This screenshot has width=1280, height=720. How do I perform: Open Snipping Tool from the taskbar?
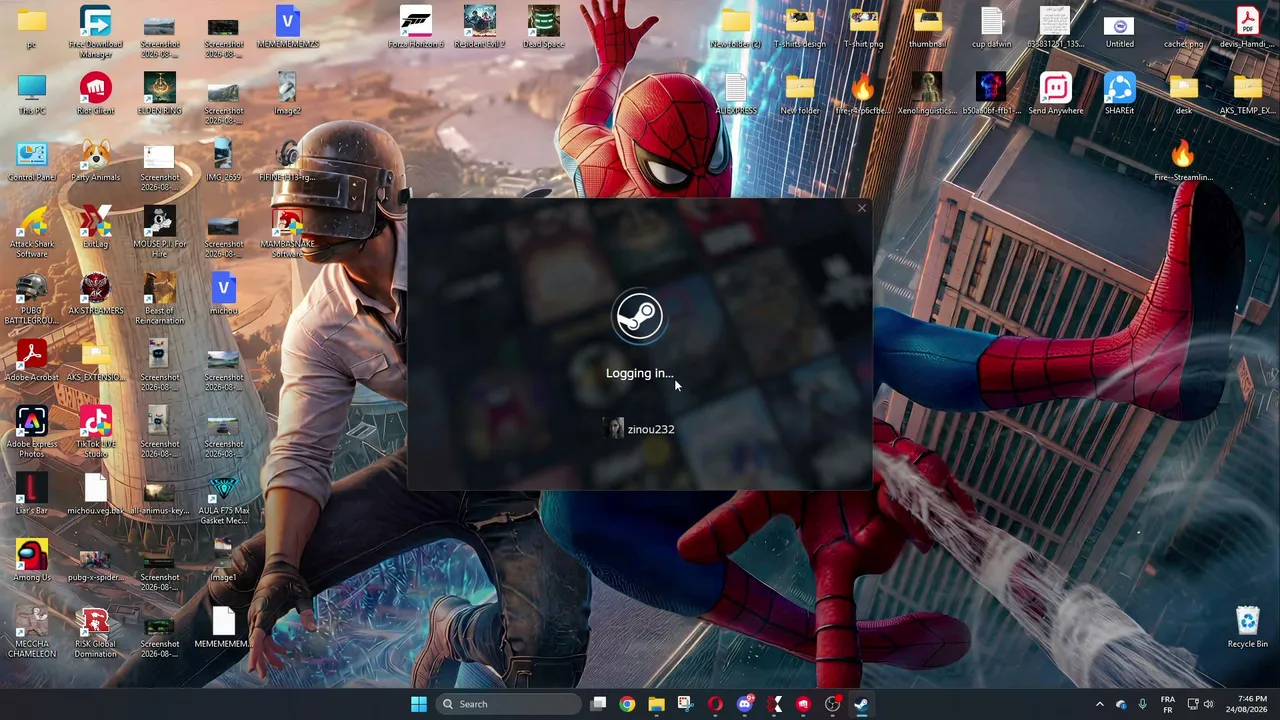point(685,704)
